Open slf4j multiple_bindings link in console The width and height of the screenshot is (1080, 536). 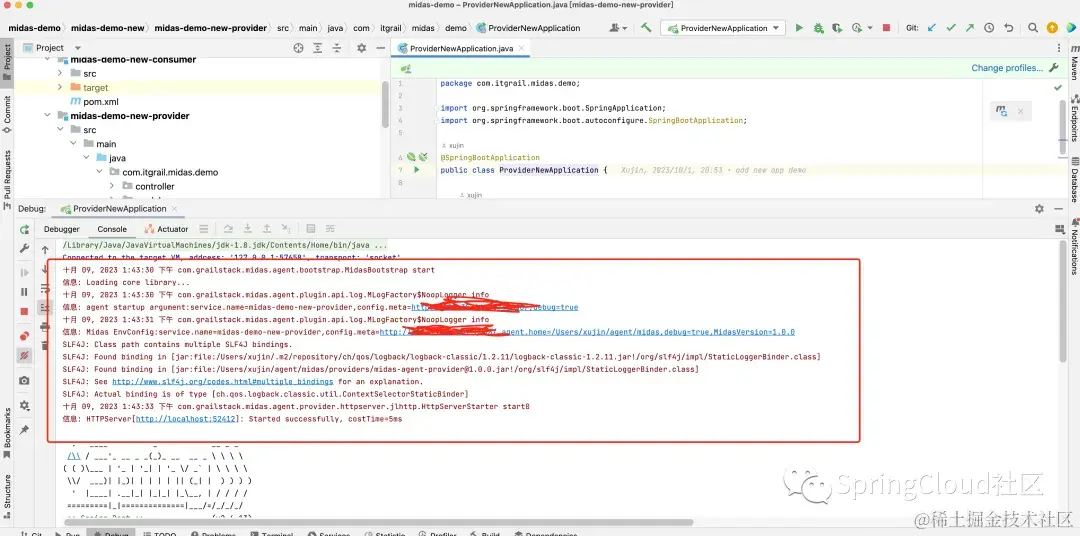(x=222, y=382)
